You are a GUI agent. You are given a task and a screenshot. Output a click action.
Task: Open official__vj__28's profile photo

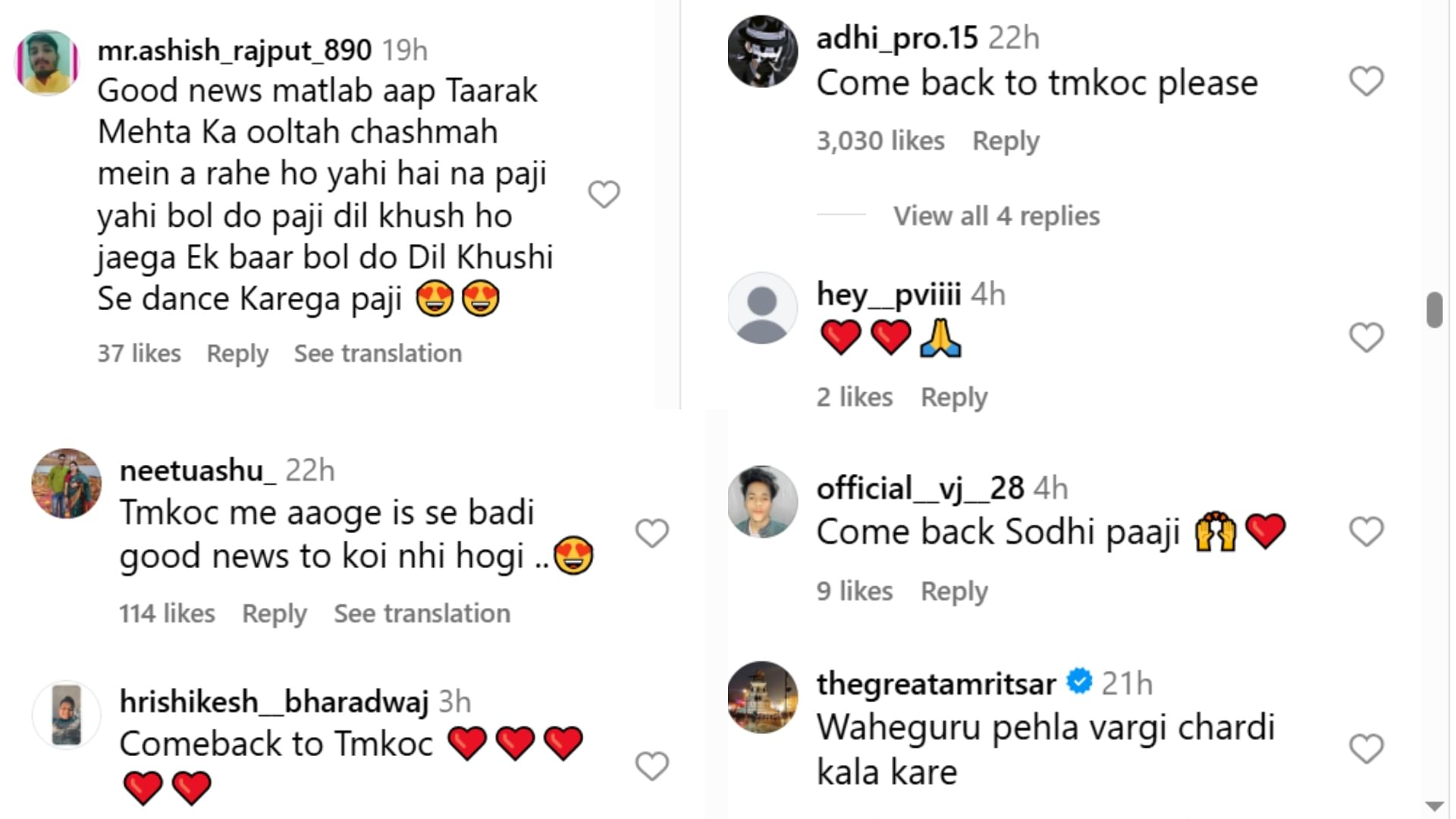(x=762, y=501)
